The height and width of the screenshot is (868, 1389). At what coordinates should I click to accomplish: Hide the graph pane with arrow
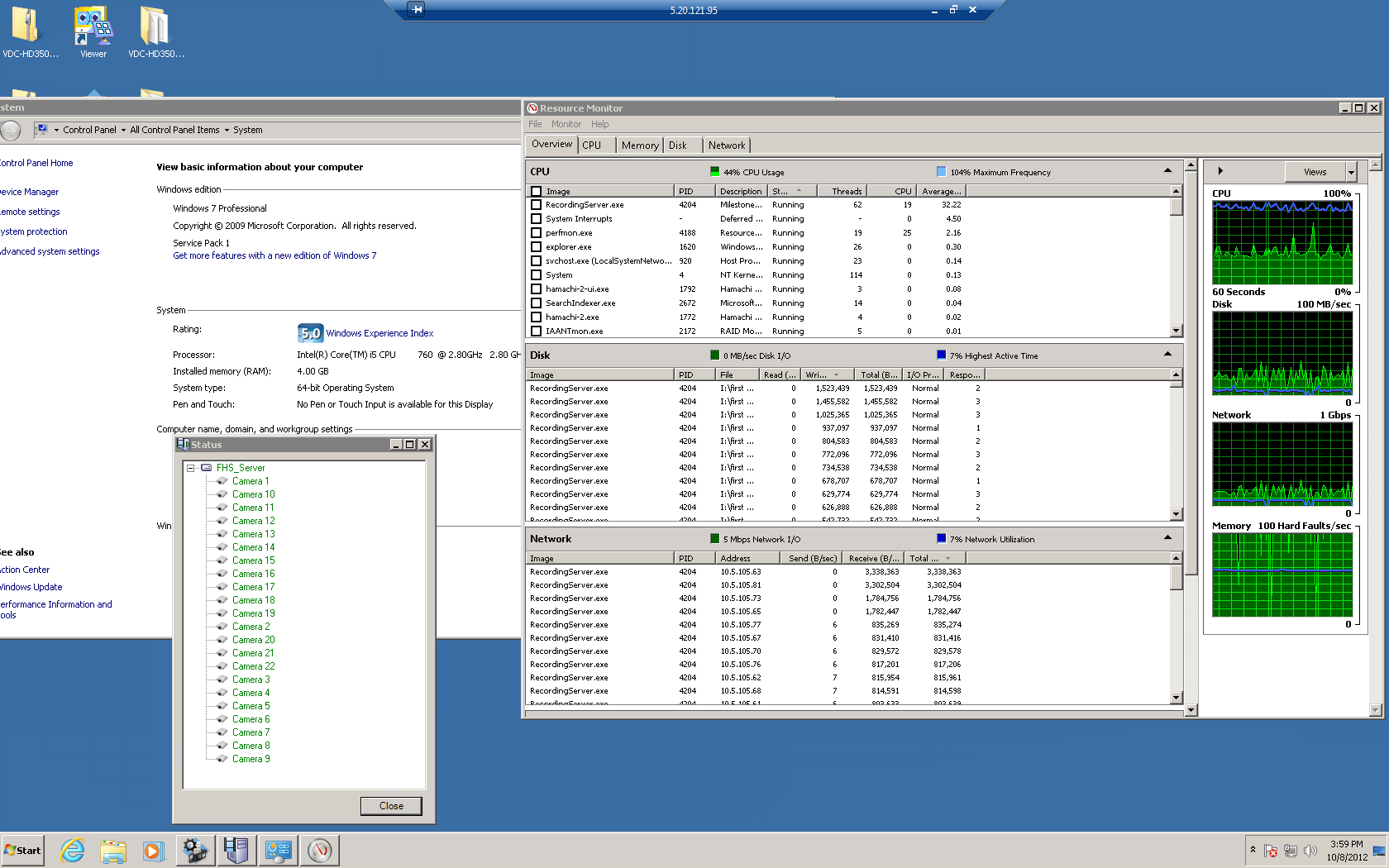(1220, 171)
